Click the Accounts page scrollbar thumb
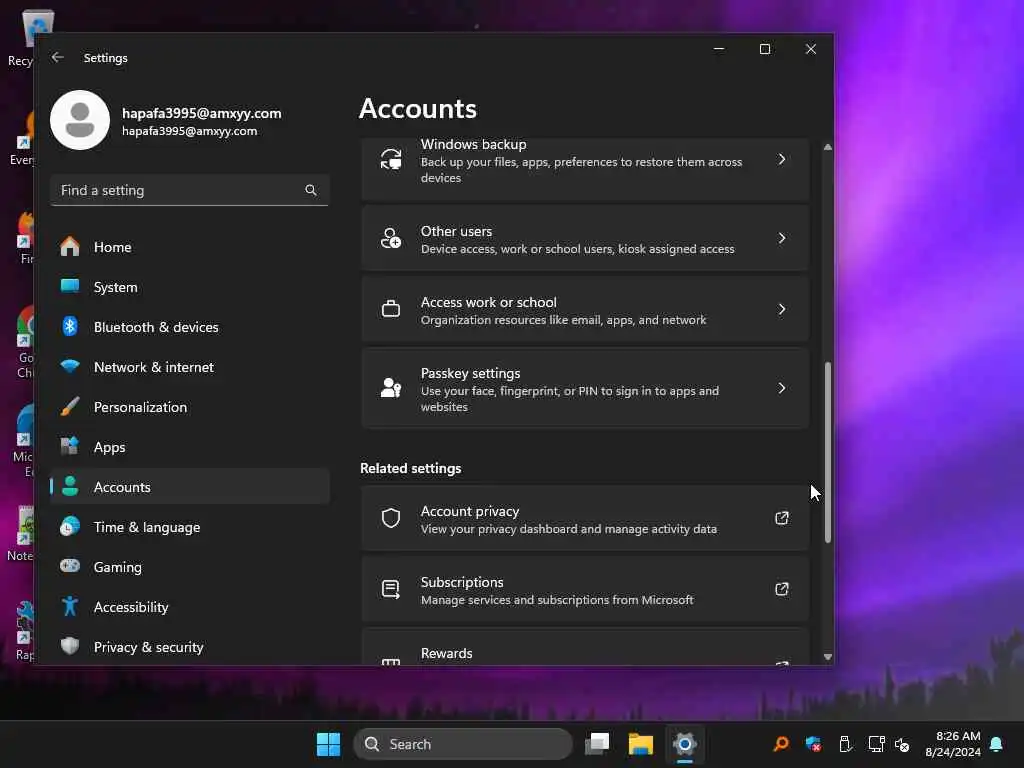 827,452
